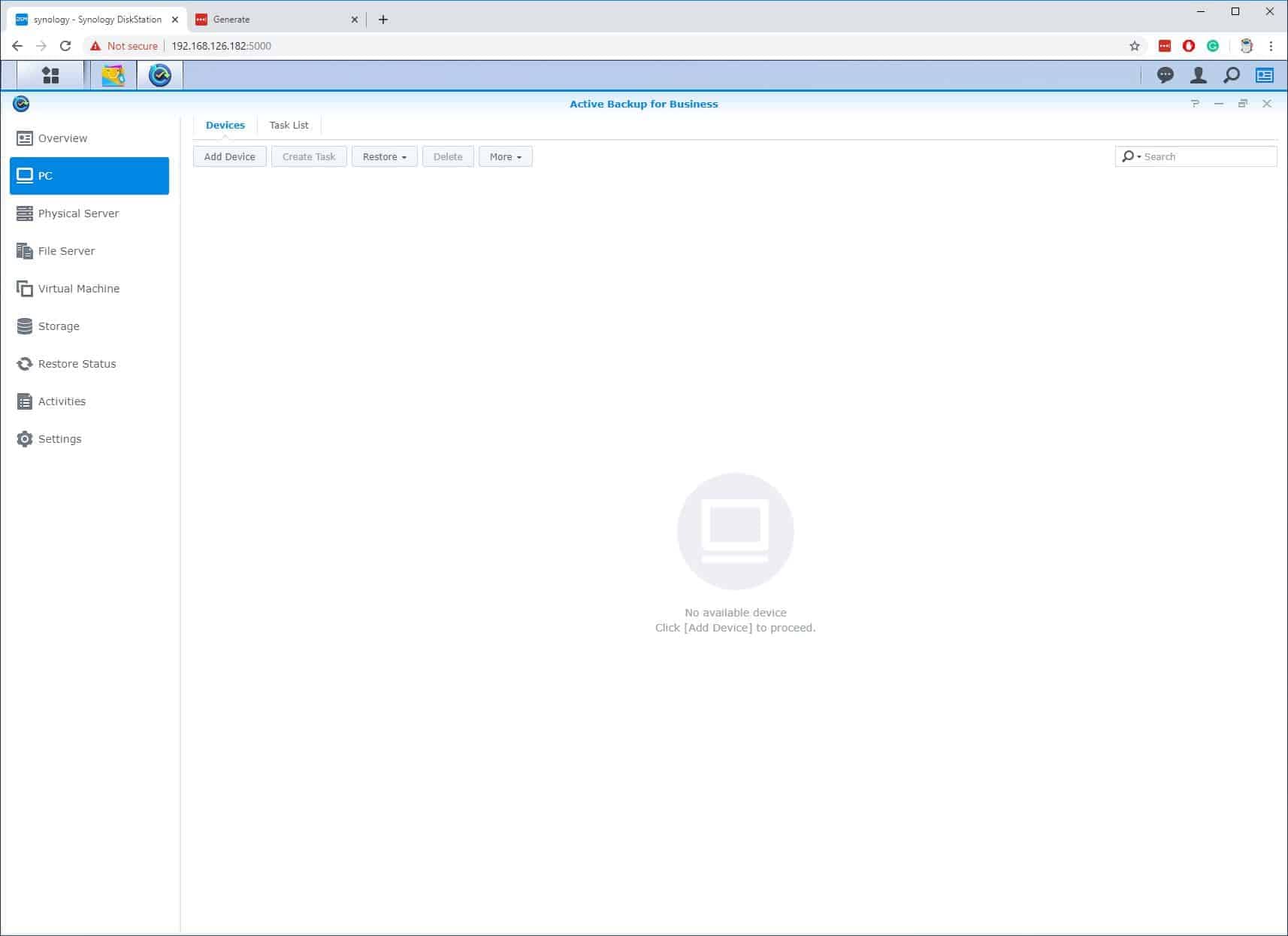This screenshot has width=1288, height=936.
Task: Open help question mark in app window
Action: point(1195,104)
